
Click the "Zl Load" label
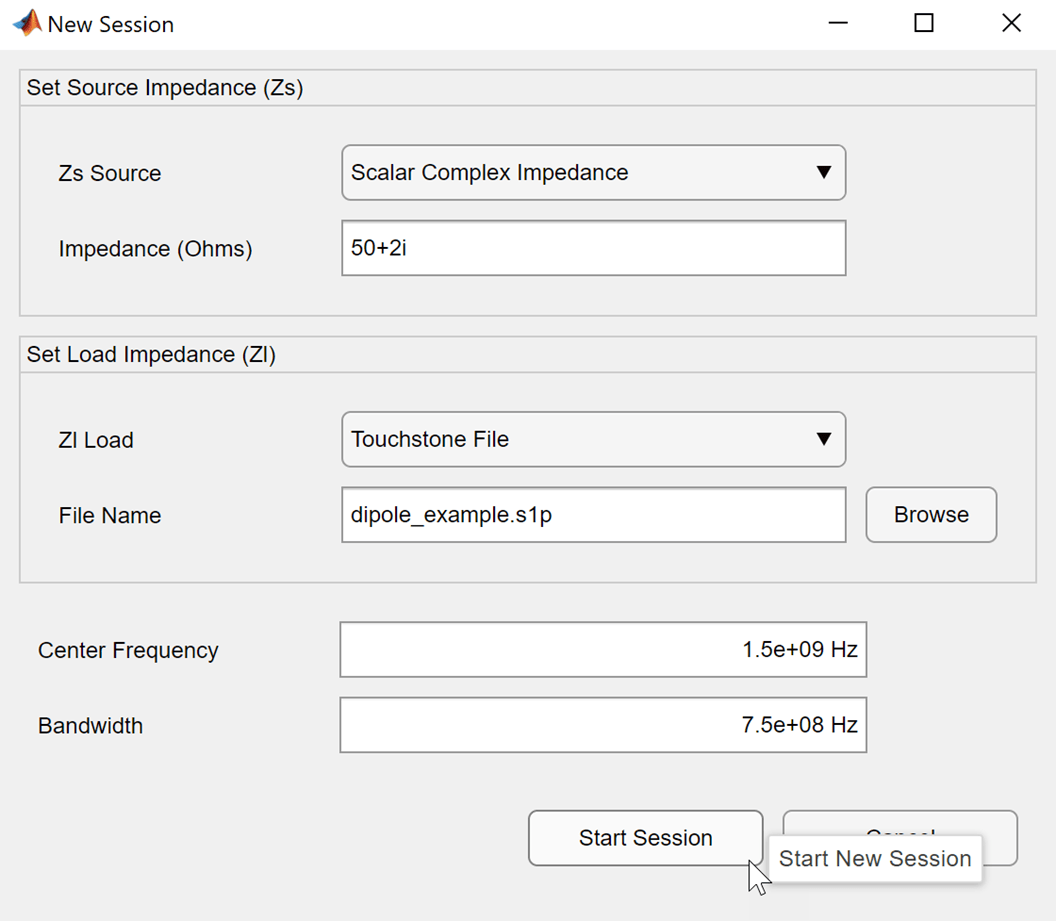(x=96, y=440)
